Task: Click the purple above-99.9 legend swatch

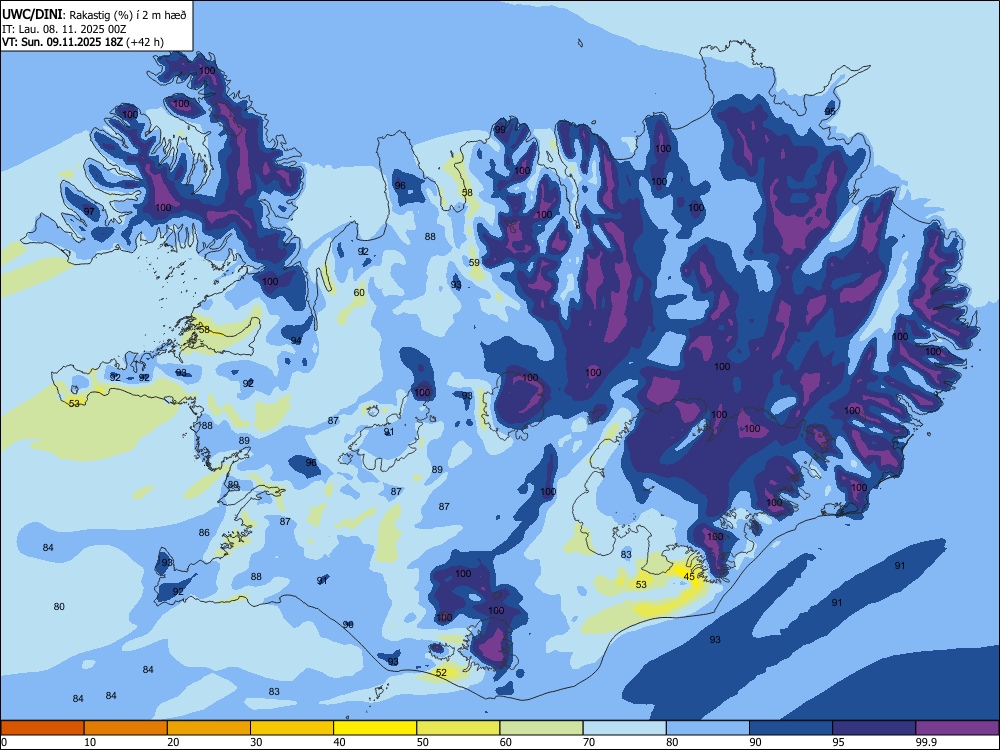Action: coord(957,728)
